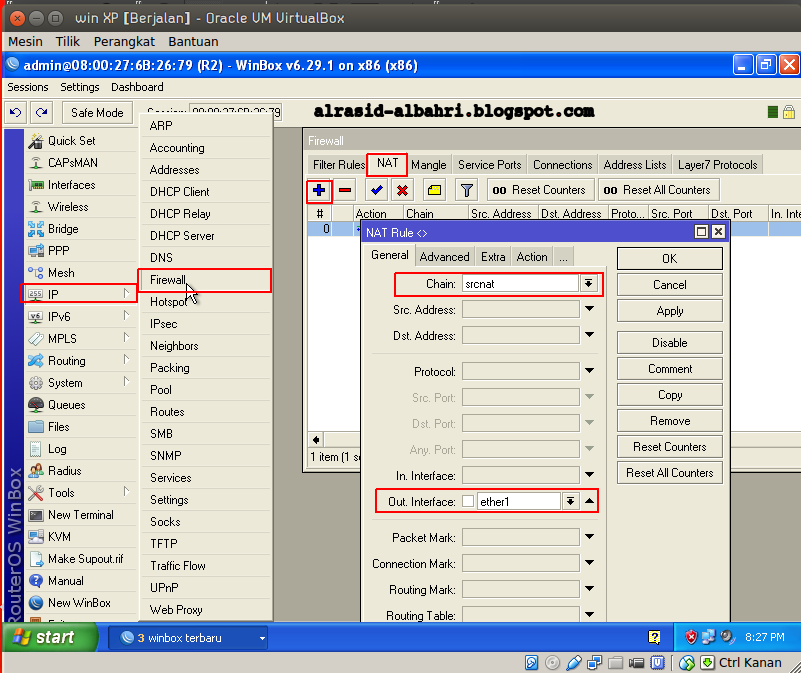Click the blue checkmark Enable icon

point(377,191)
